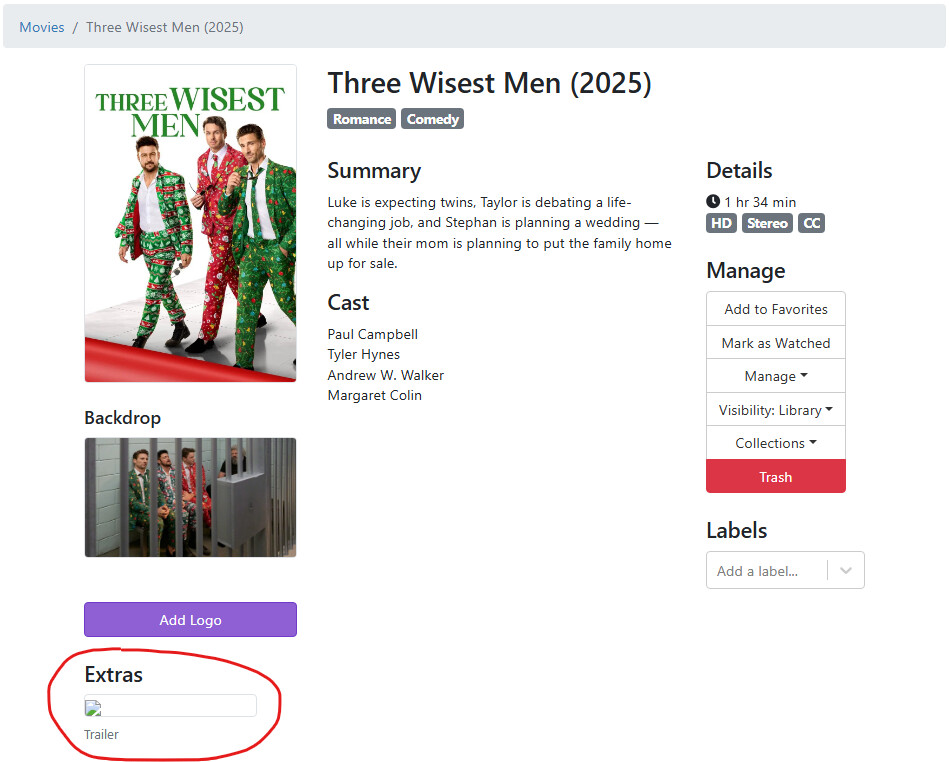
Task: Click the red Trash button
Action: [776, 477]
